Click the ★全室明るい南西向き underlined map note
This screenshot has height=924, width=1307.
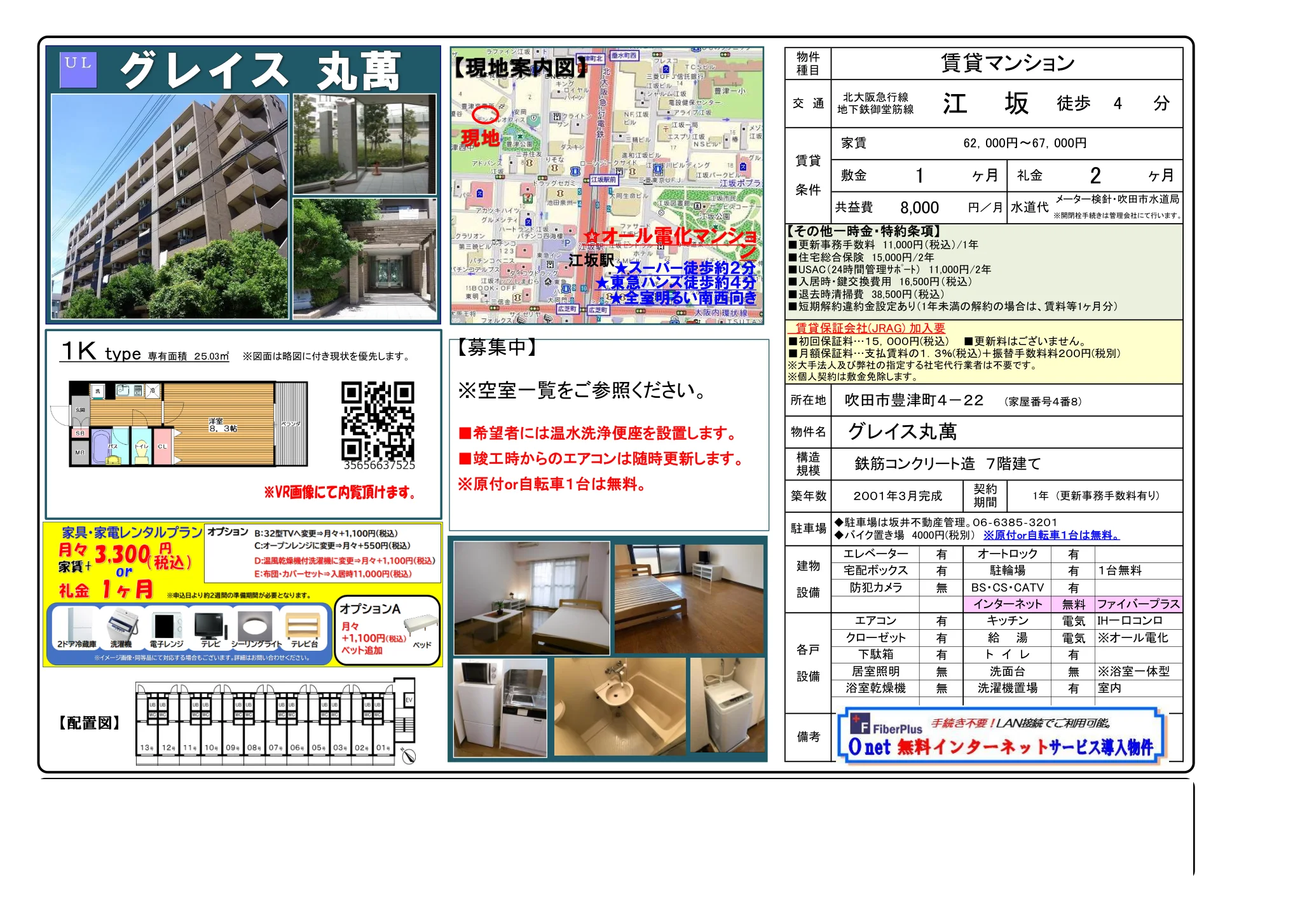pyautogui.click(x=683, y=297)
